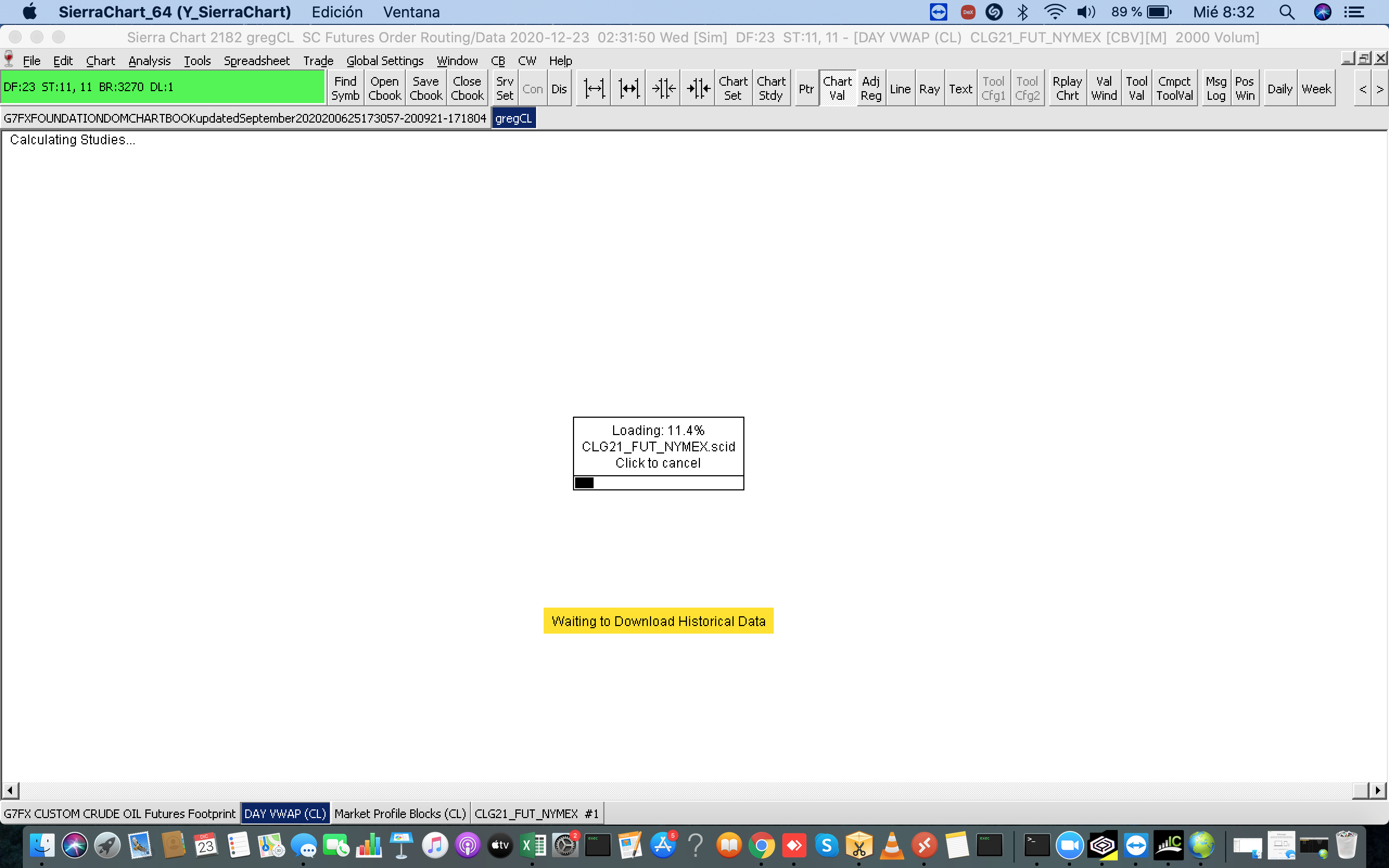Click the inward arrows bar spacing icon
This screenshot has width=1389, height=868.
[663, 88]
